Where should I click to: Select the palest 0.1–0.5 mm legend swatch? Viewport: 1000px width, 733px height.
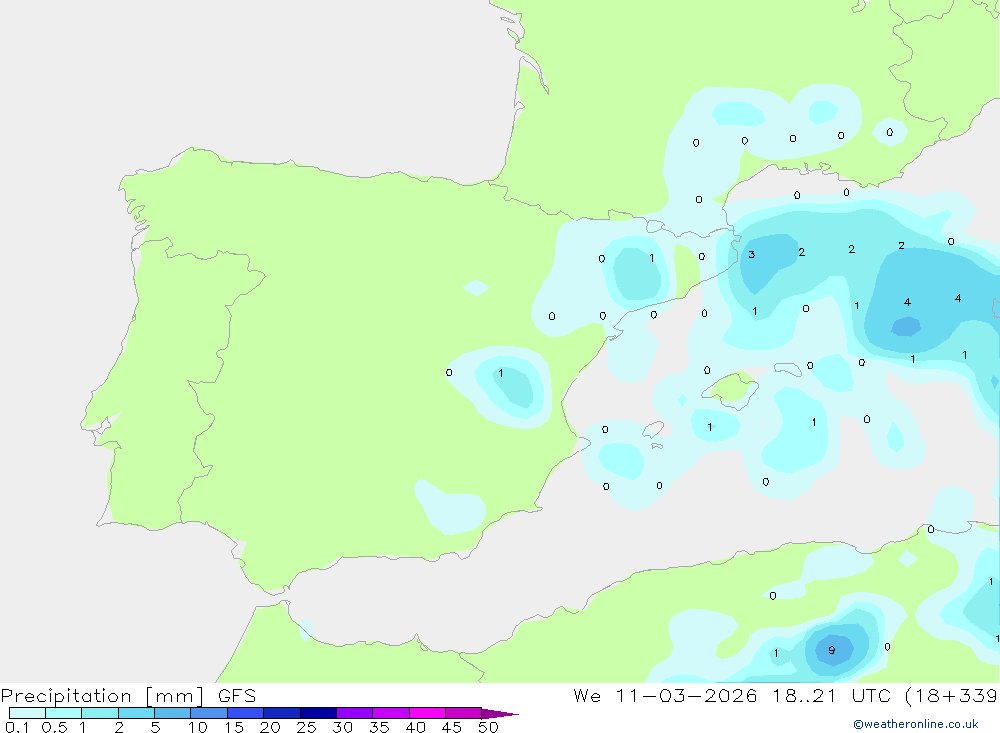(x=27, y=713)
